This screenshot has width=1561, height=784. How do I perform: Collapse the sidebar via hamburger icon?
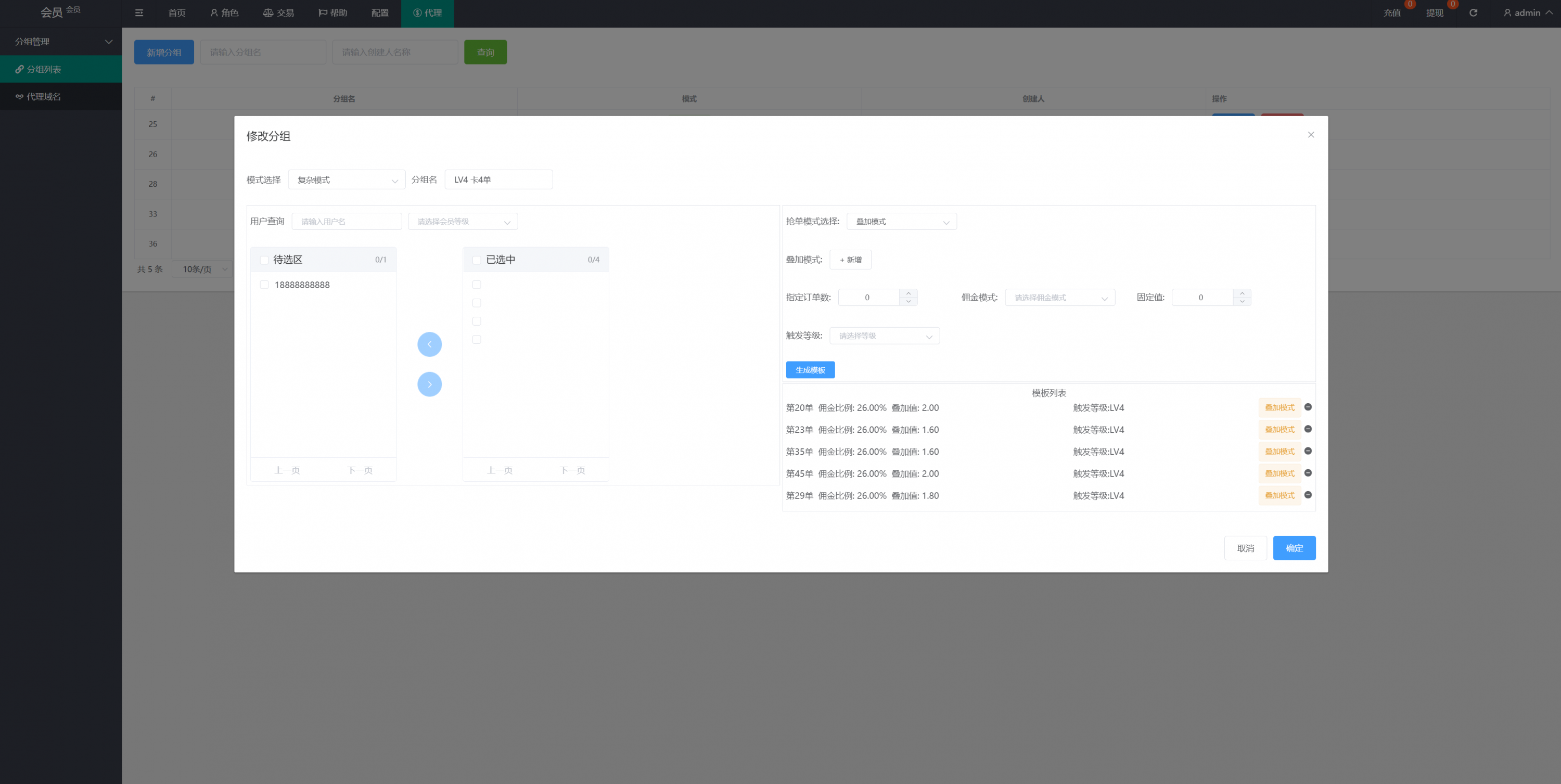click(139, 12)
